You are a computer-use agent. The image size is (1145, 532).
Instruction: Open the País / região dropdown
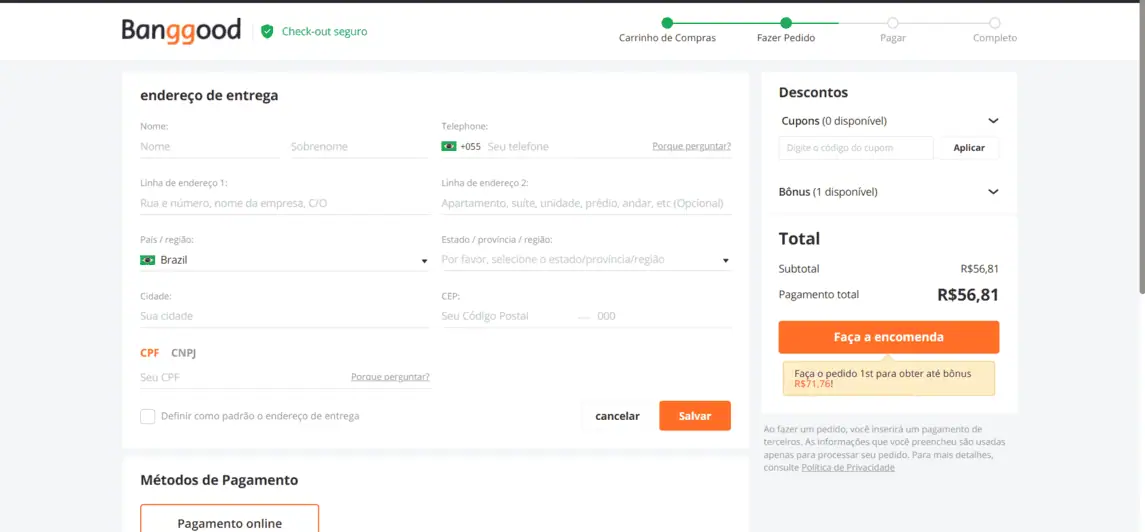pyautogui.click(x=285, y=260)
